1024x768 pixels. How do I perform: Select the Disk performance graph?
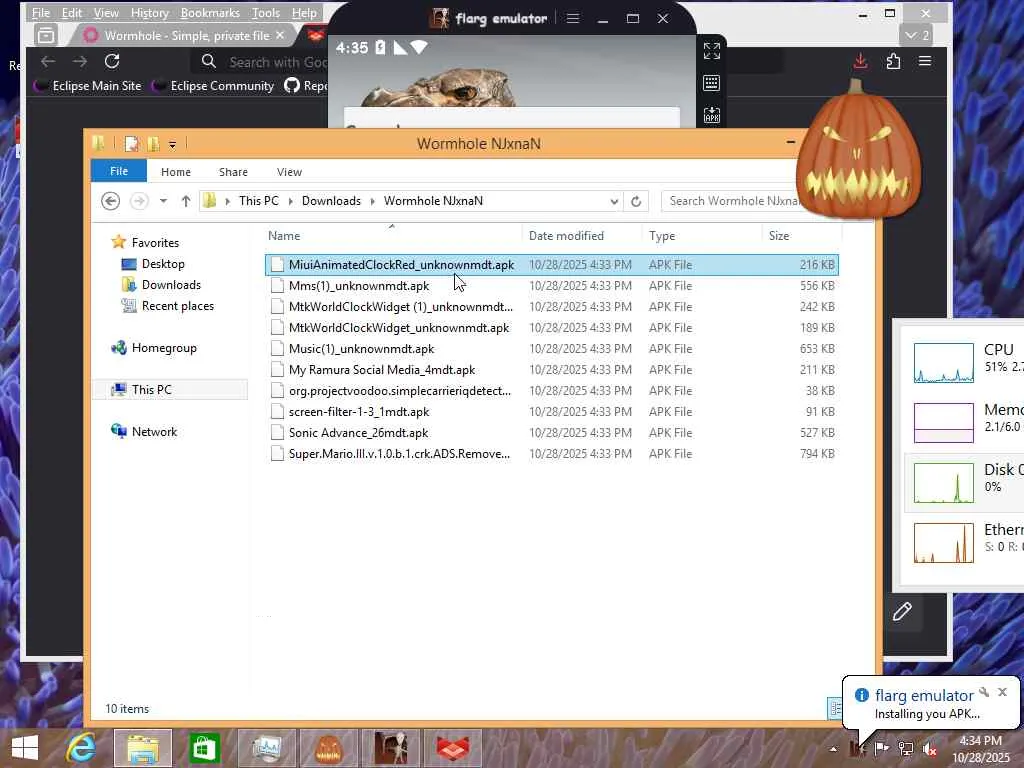(x=944, y=483)
